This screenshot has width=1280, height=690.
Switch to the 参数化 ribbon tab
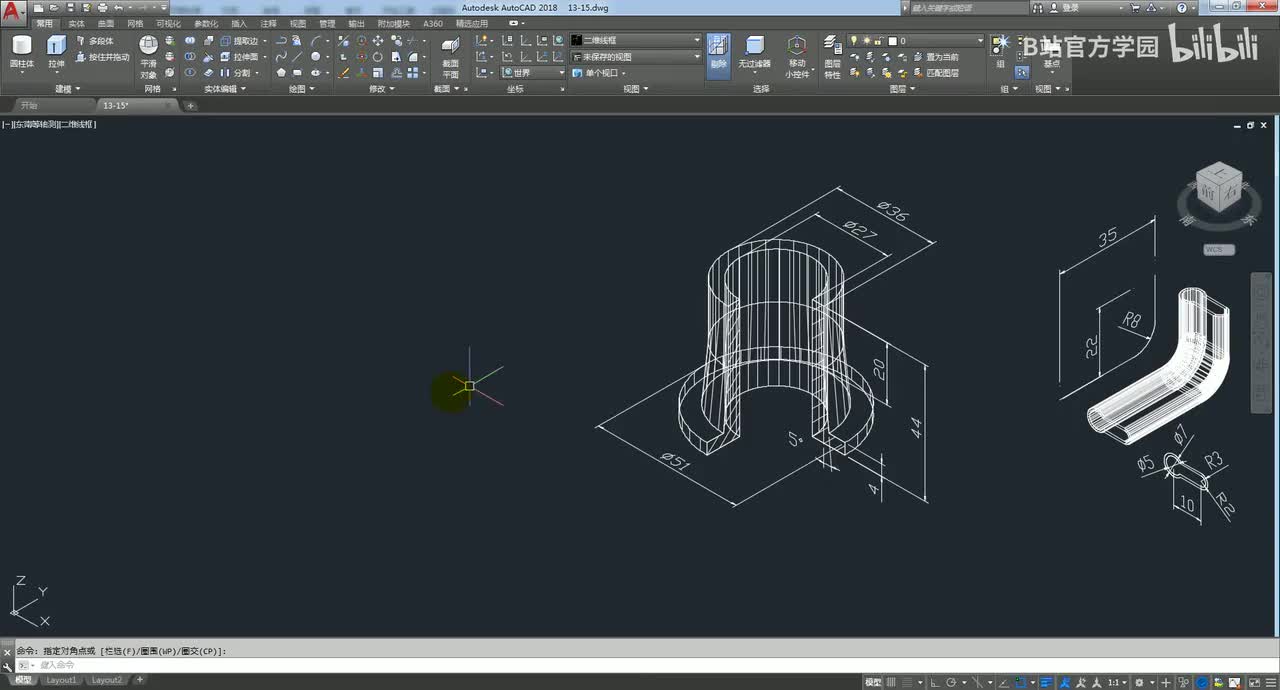(x=206, y=23)
